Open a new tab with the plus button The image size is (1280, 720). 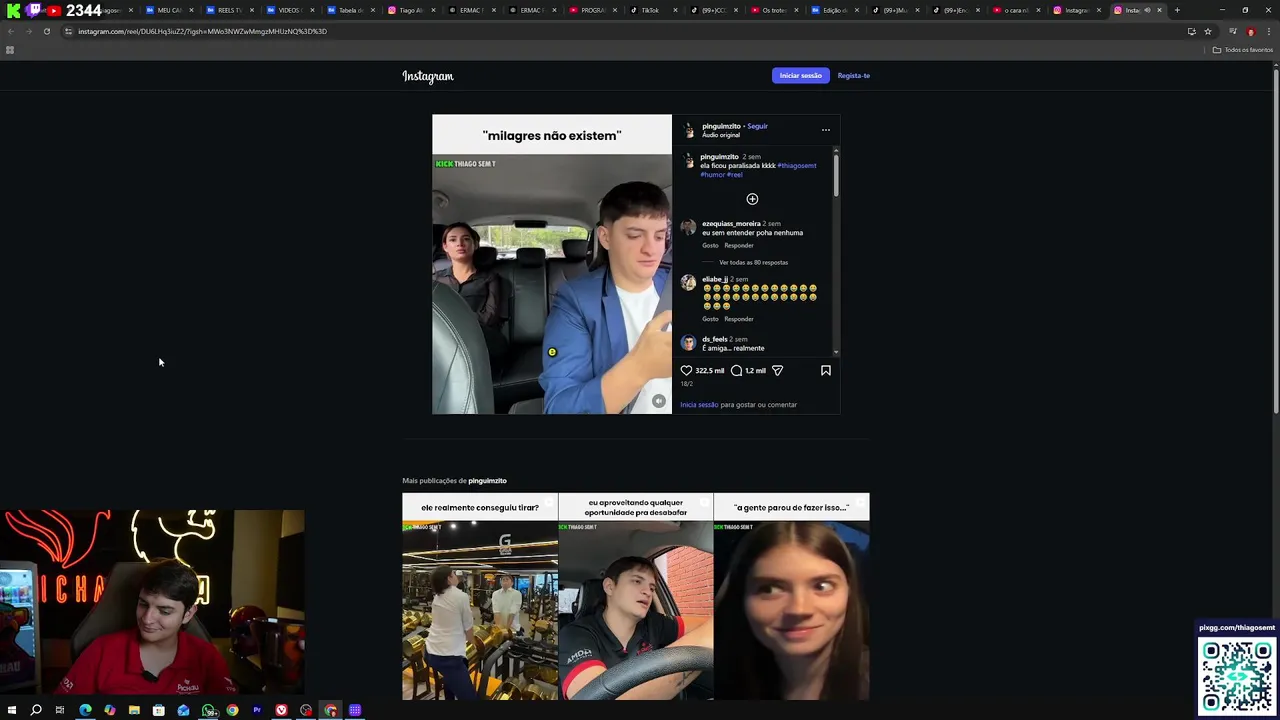point(1177,10)
